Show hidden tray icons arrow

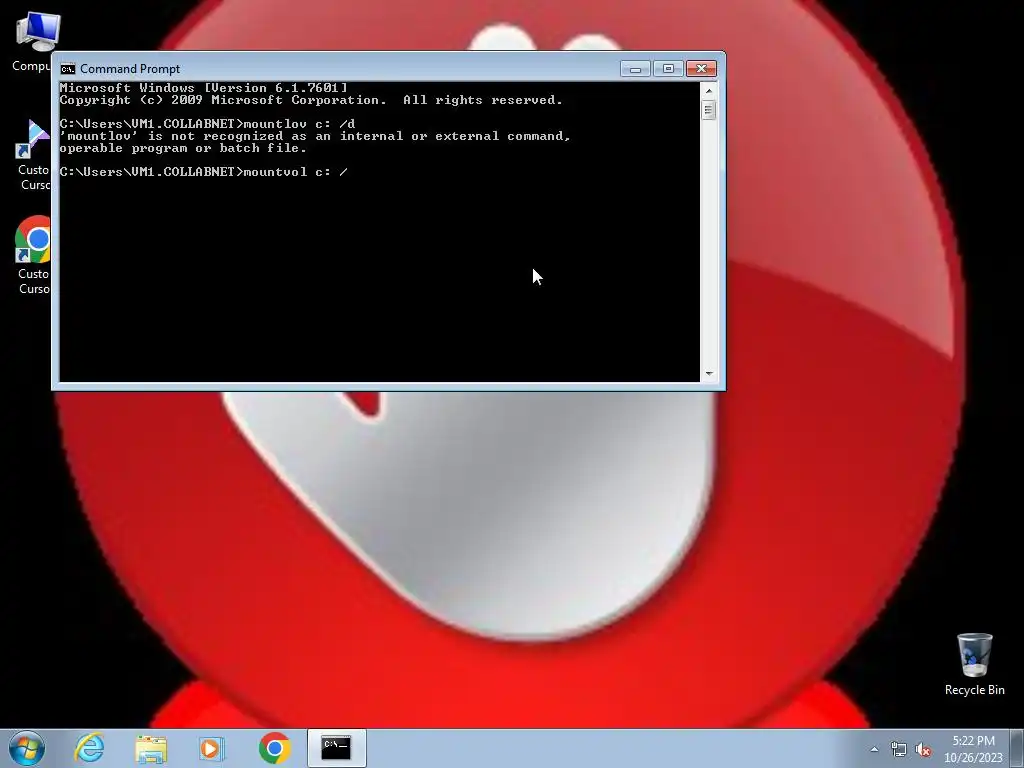click(874, 749)
